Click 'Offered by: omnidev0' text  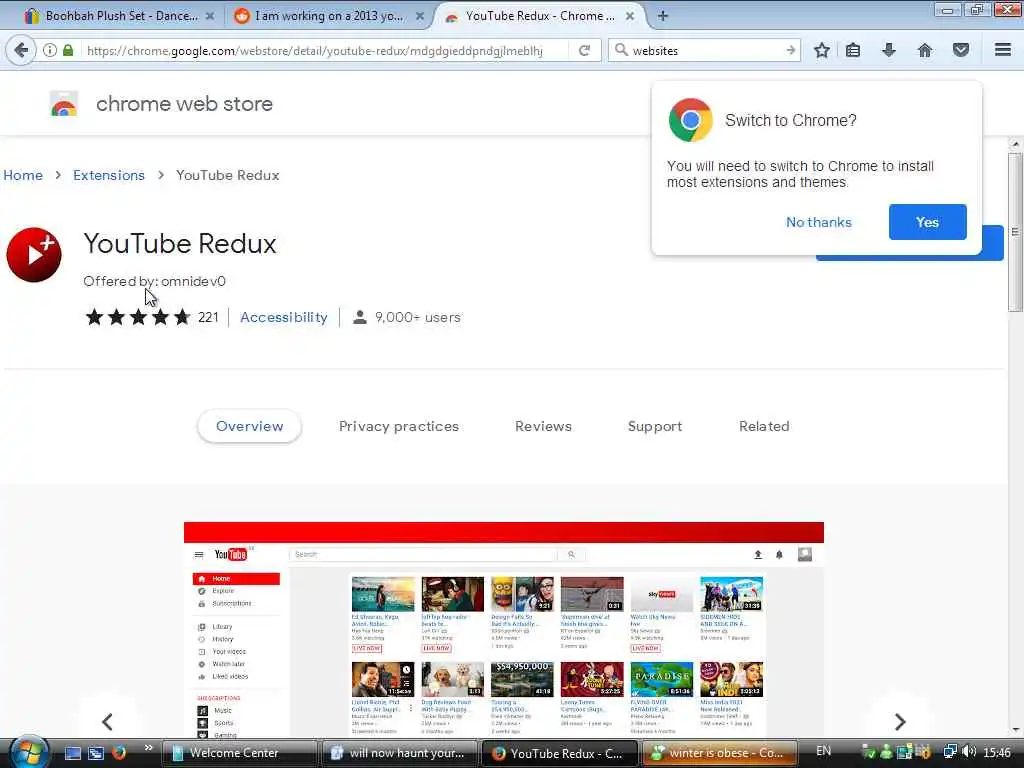pos(154,281)
